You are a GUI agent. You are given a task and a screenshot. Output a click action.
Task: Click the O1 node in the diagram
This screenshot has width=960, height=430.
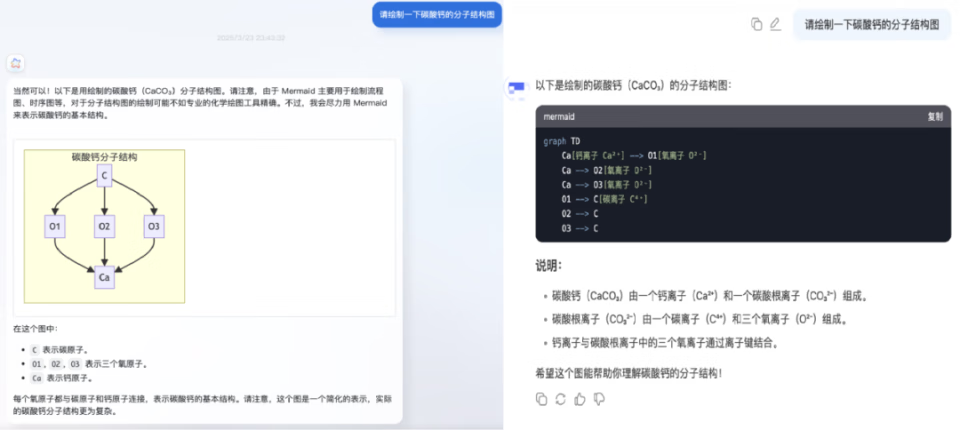click(55, 227)
